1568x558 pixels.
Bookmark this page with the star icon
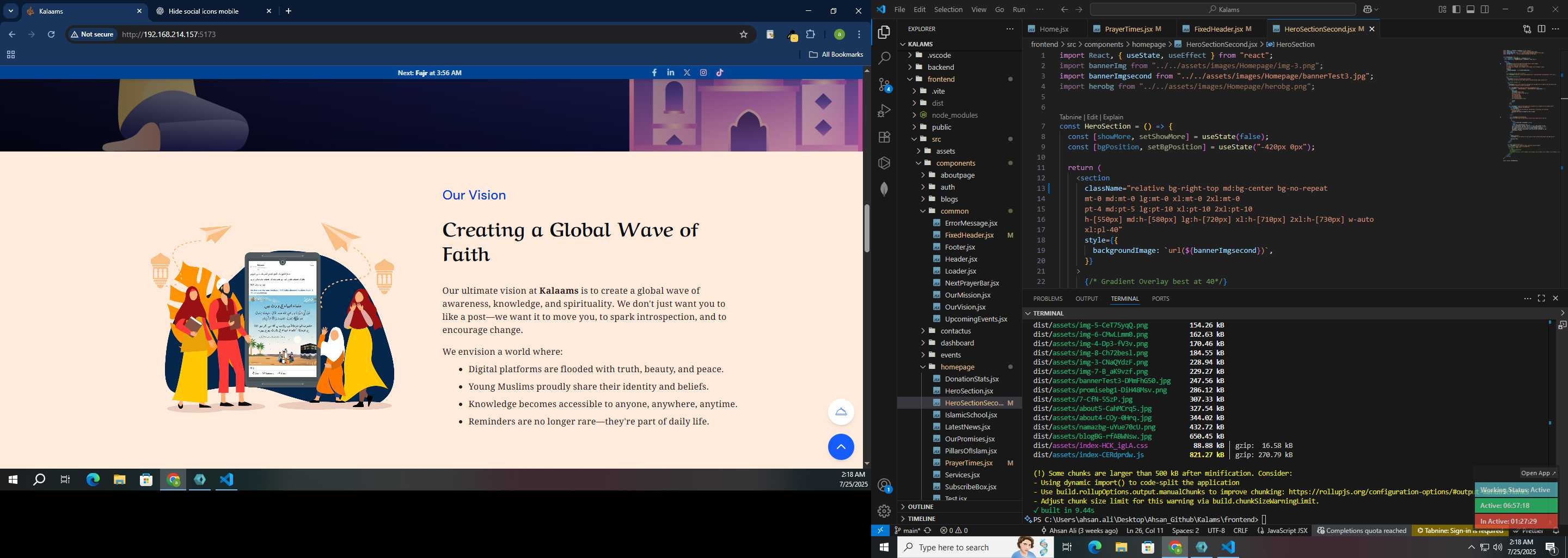(x=743, y=35)
